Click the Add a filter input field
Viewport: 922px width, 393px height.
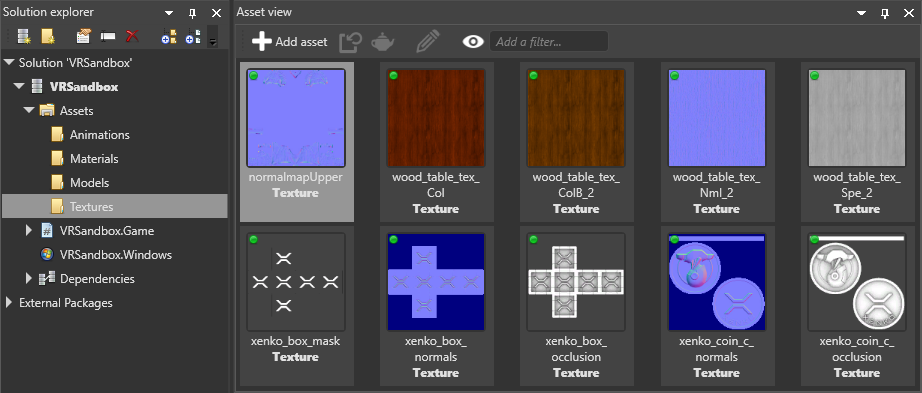point(549,42)
